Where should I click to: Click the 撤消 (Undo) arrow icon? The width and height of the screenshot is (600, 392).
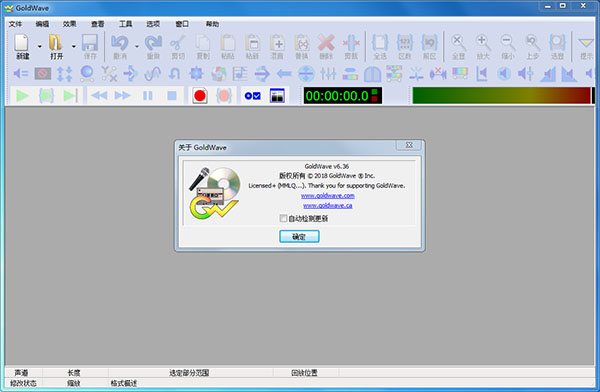pos(120,43)
